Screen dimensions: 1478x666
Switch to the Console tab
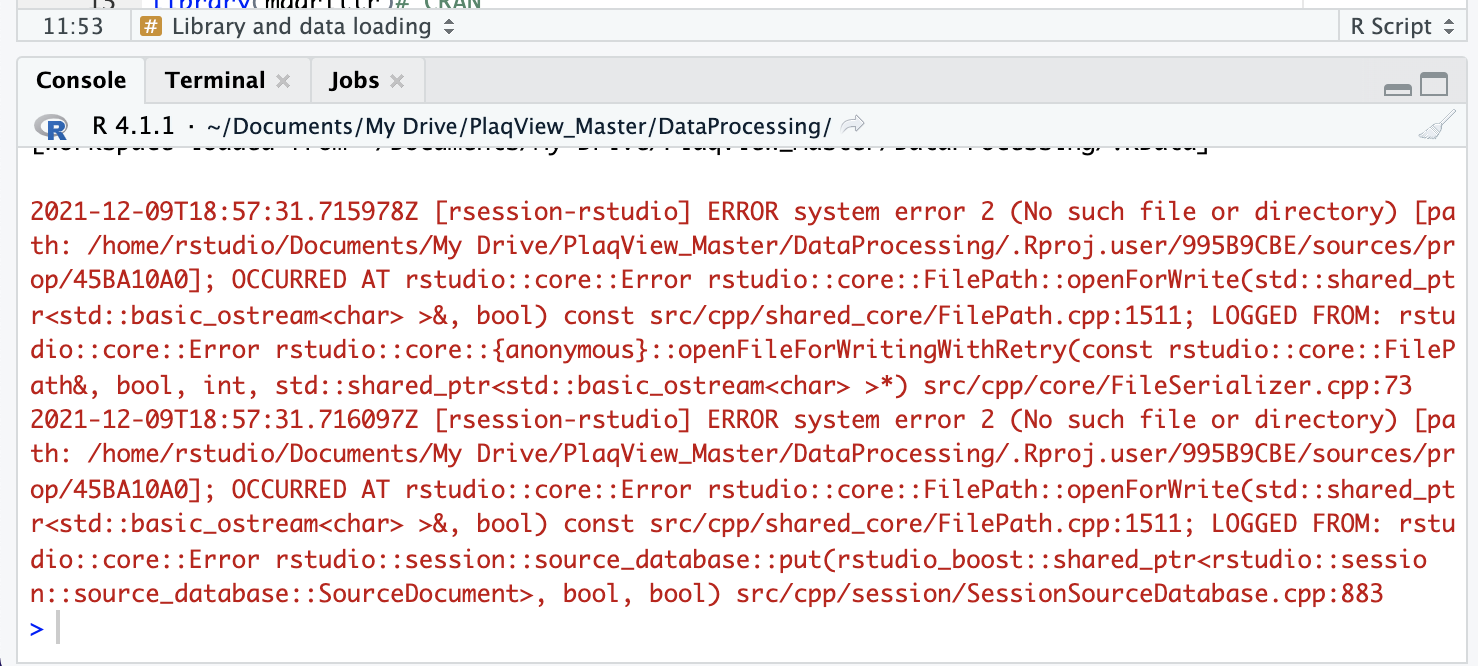81,79
